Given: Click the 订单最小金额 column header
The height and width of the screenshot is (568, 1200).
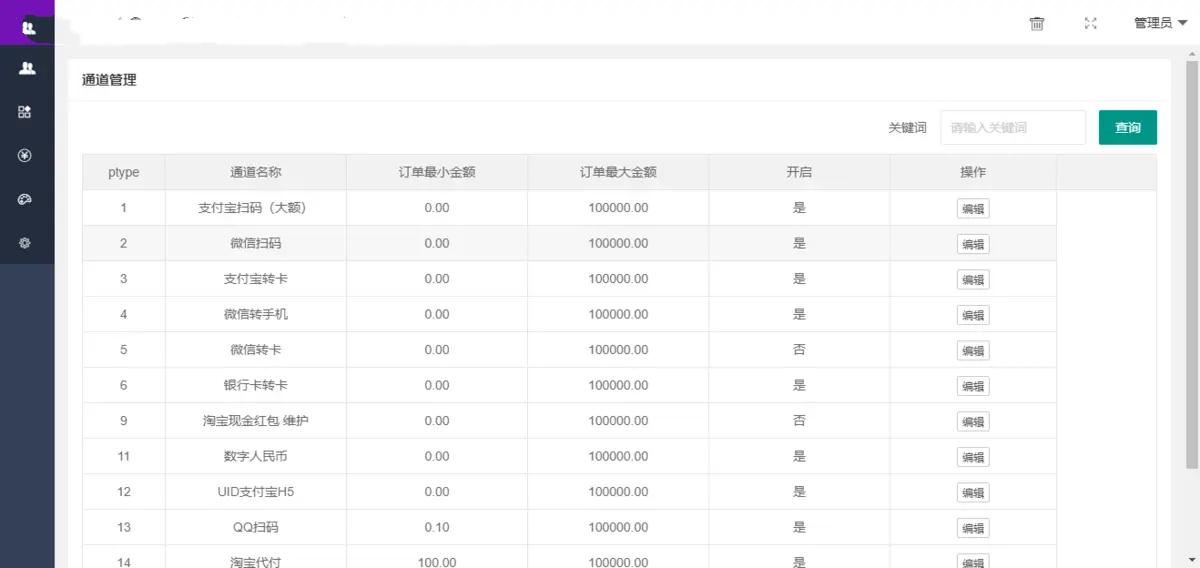Looking at the screenshot, I should [437, 172].
